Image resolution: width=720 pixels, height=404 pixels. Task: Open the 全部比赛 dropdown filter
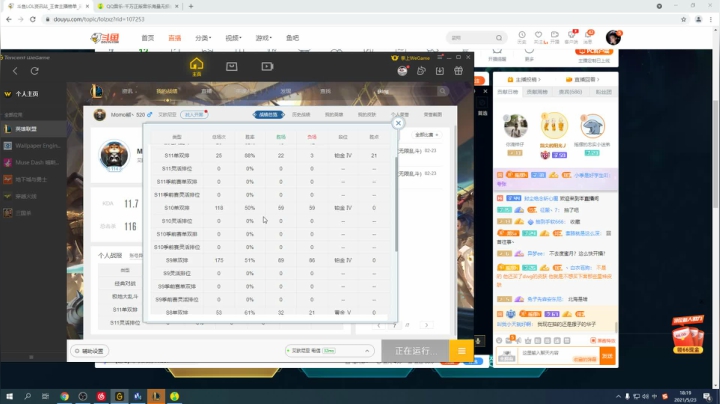(x=427, y=135)
